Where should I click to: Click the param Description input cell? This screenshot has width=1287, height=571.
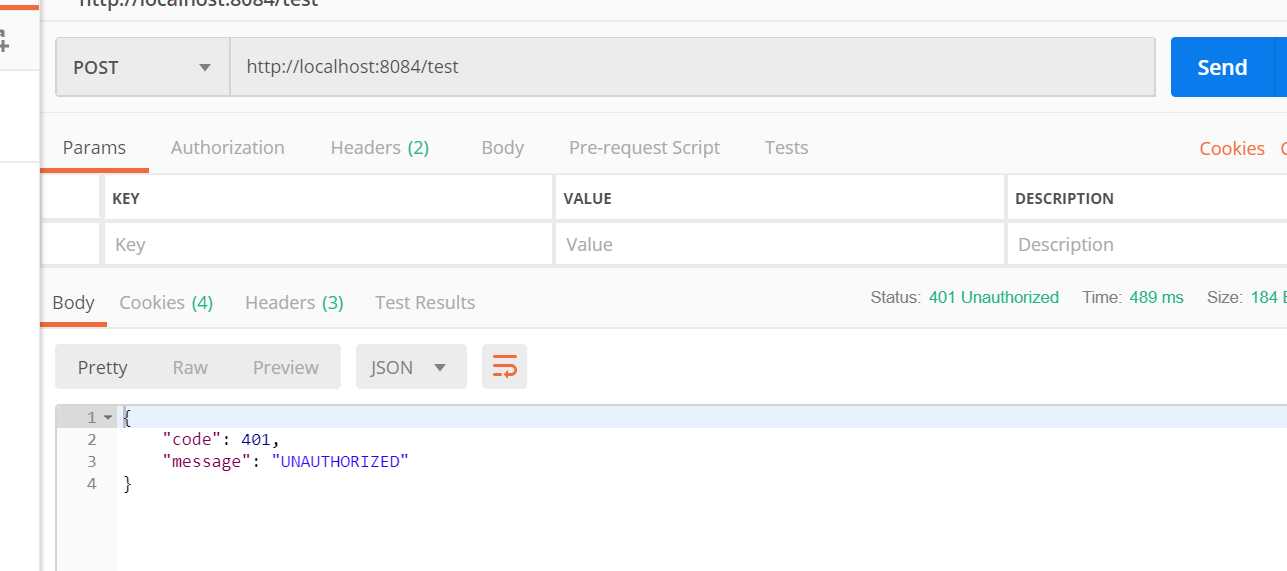click(x=1147, y=244)
